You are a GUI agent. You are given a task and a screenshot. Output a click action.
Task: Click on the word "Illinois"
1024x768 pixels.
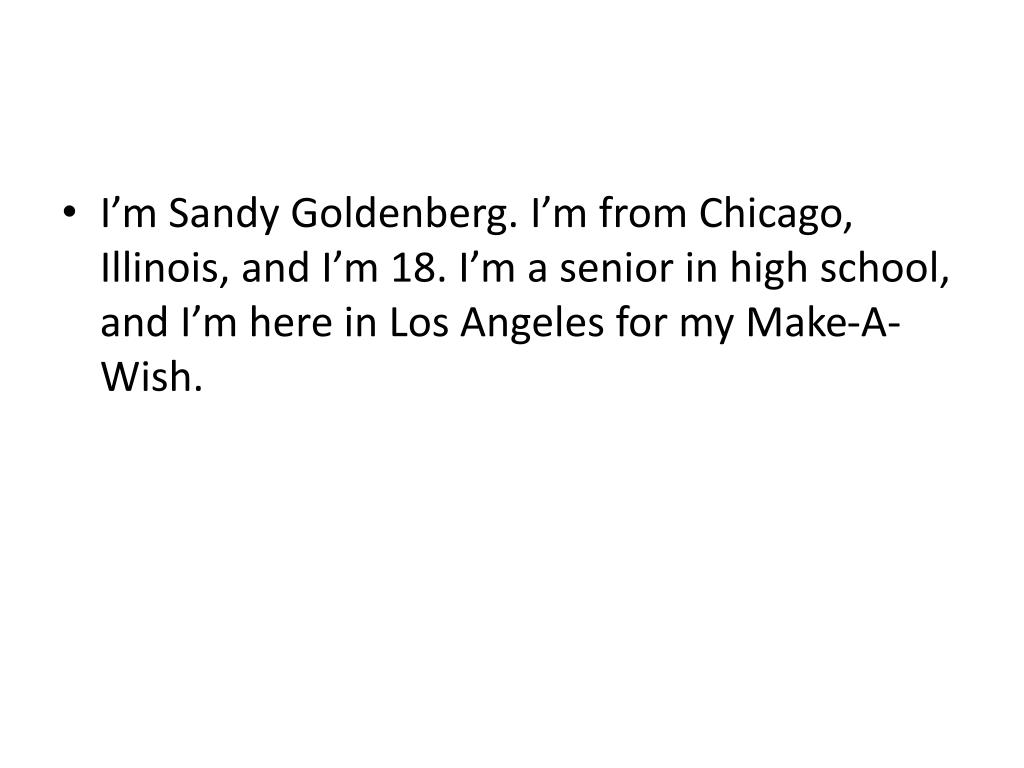164,269
